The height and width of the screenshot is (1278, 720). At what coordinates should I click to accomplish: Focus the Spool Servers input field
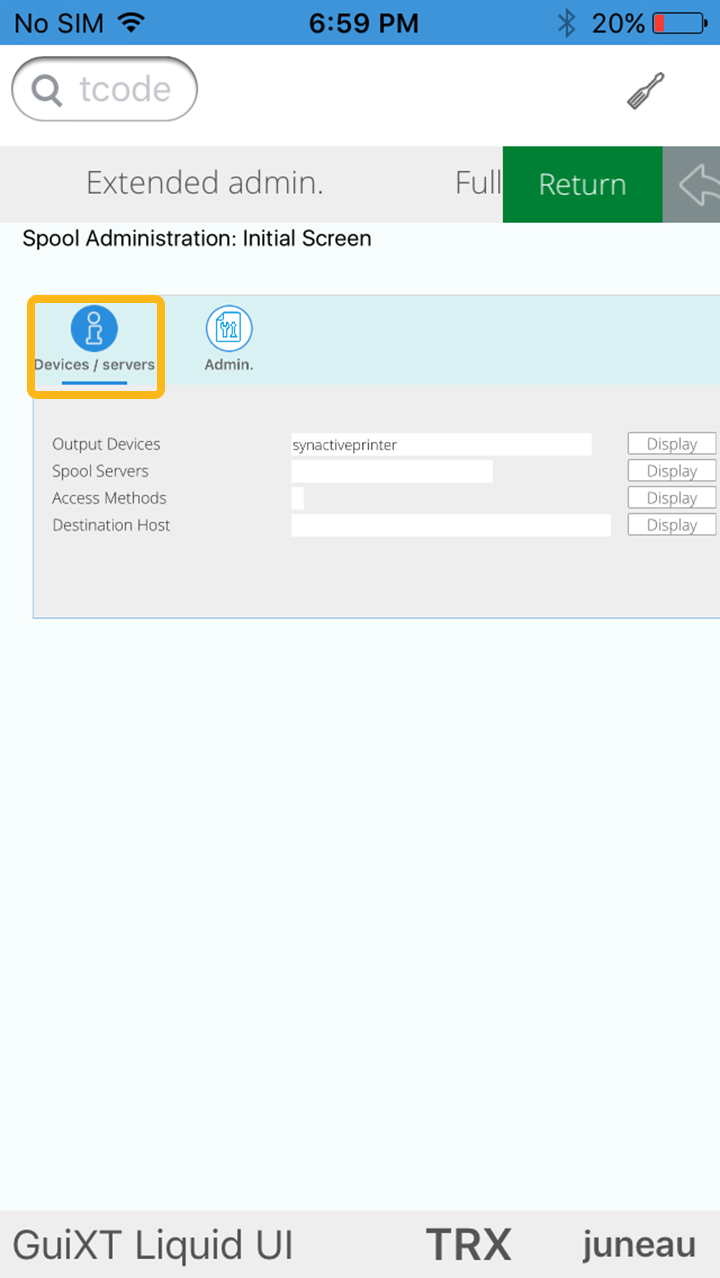tap(391, 471)
